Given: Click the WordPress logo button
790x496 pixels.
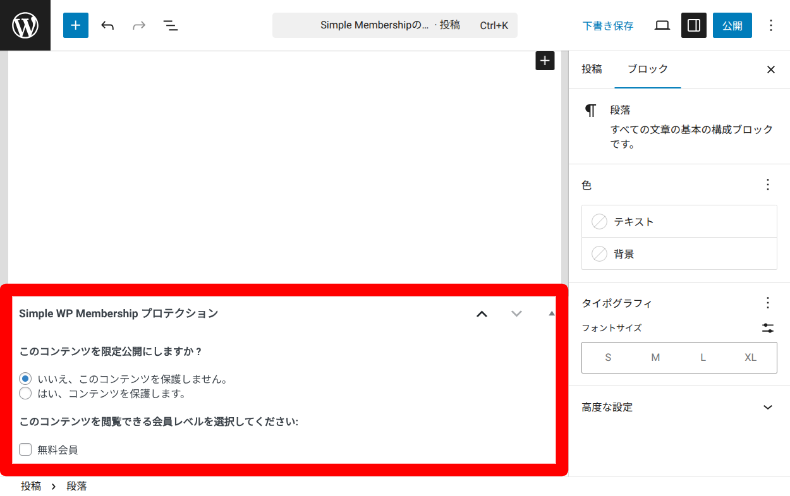Looking at the screenshot, I should point(25,25).
